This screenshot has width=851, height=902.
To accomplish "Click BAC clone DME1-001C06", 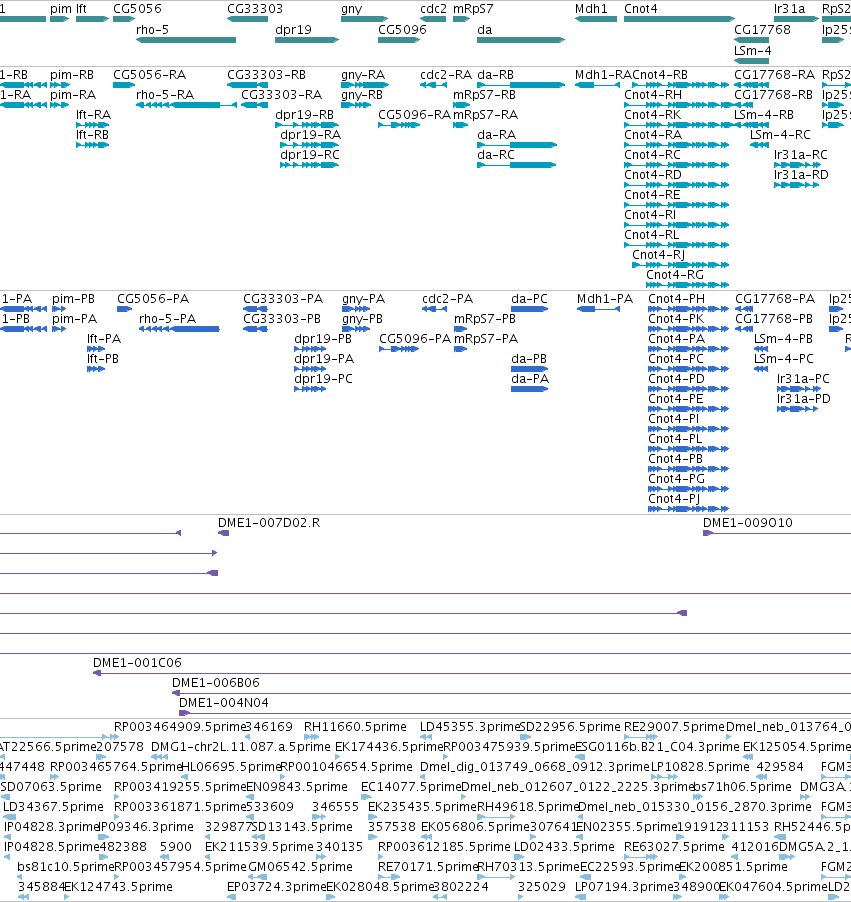I will point(137,663).
